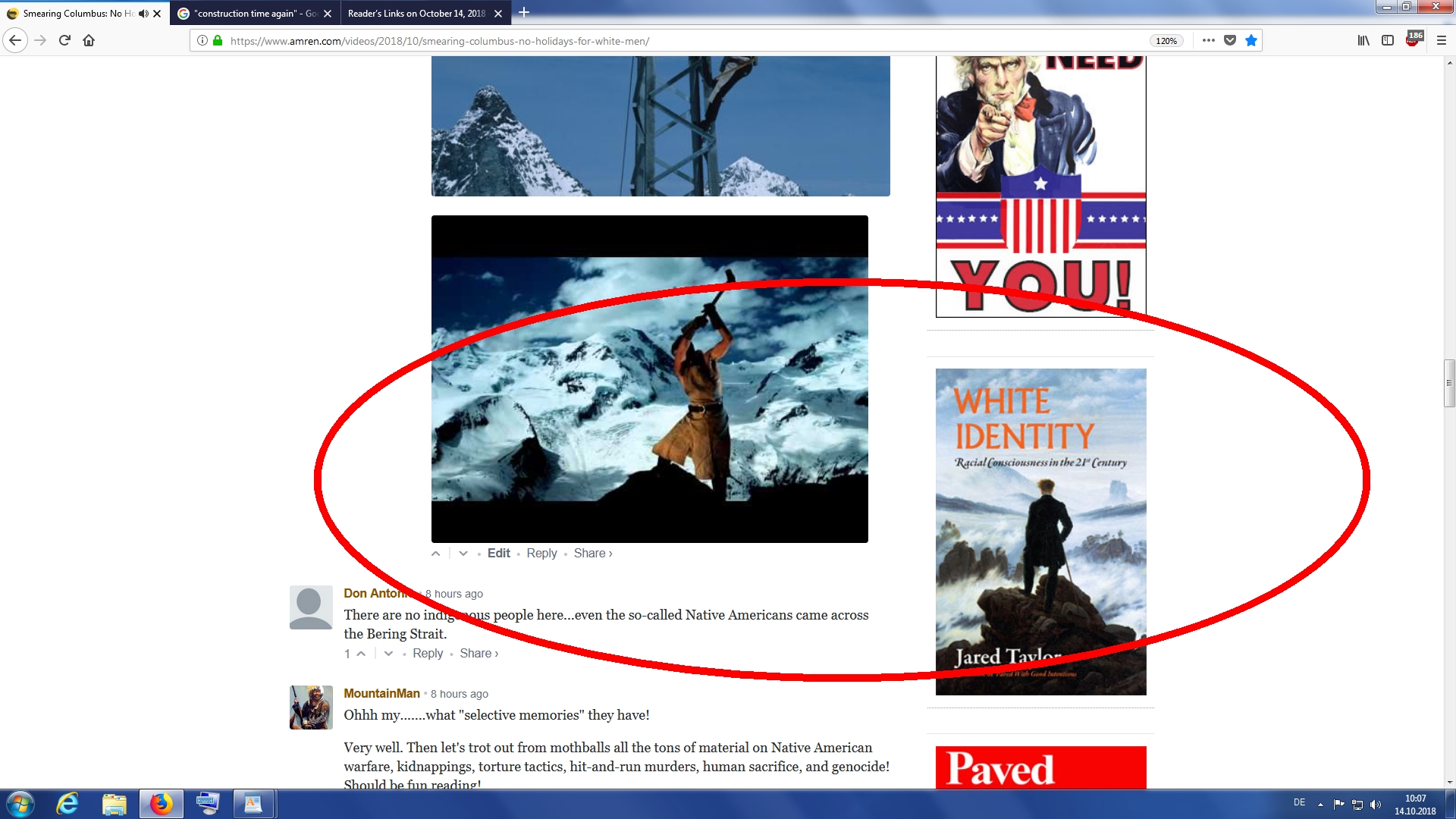Image resolution: width=1456 pixels, height=819 pixels.
Task: Open the White Identity book cover
Action: [1040, 532]
